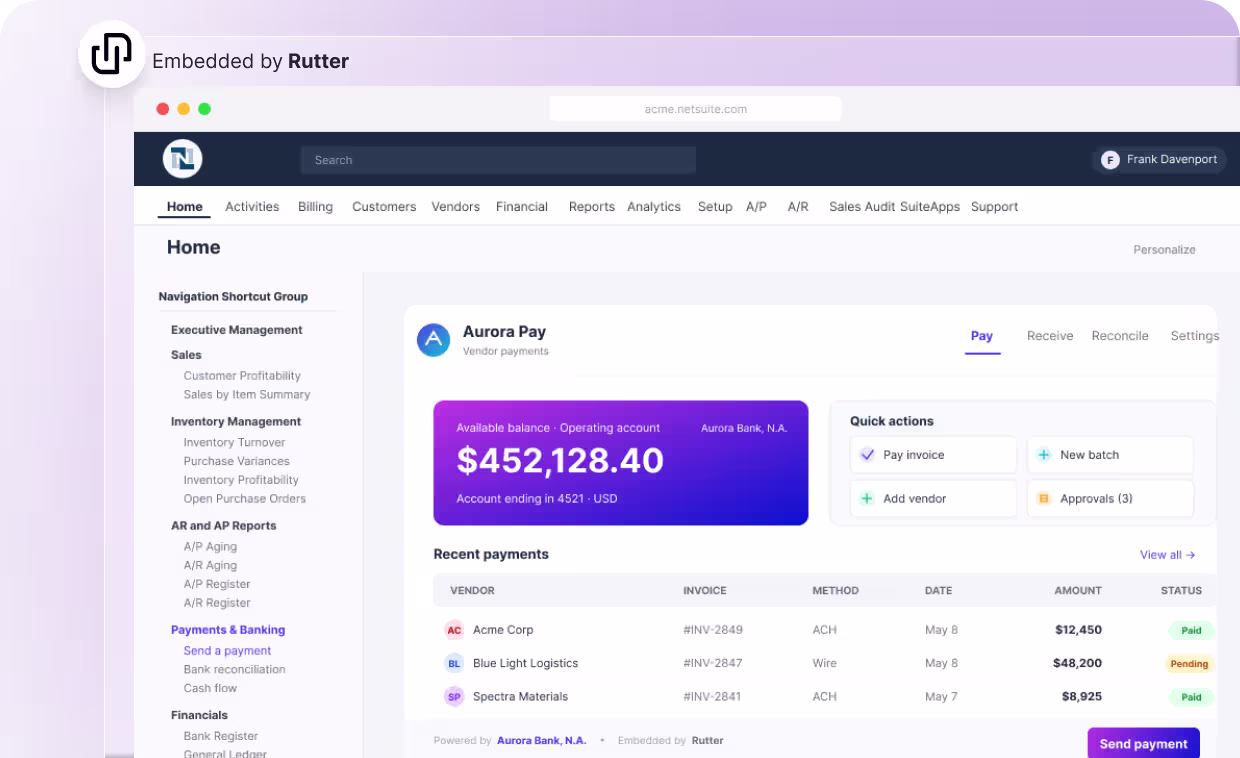1240x758 pixels.
Task: Select the Pay tab in Aurora Pay
Action: pyautogui.click(x=982, y=336)
